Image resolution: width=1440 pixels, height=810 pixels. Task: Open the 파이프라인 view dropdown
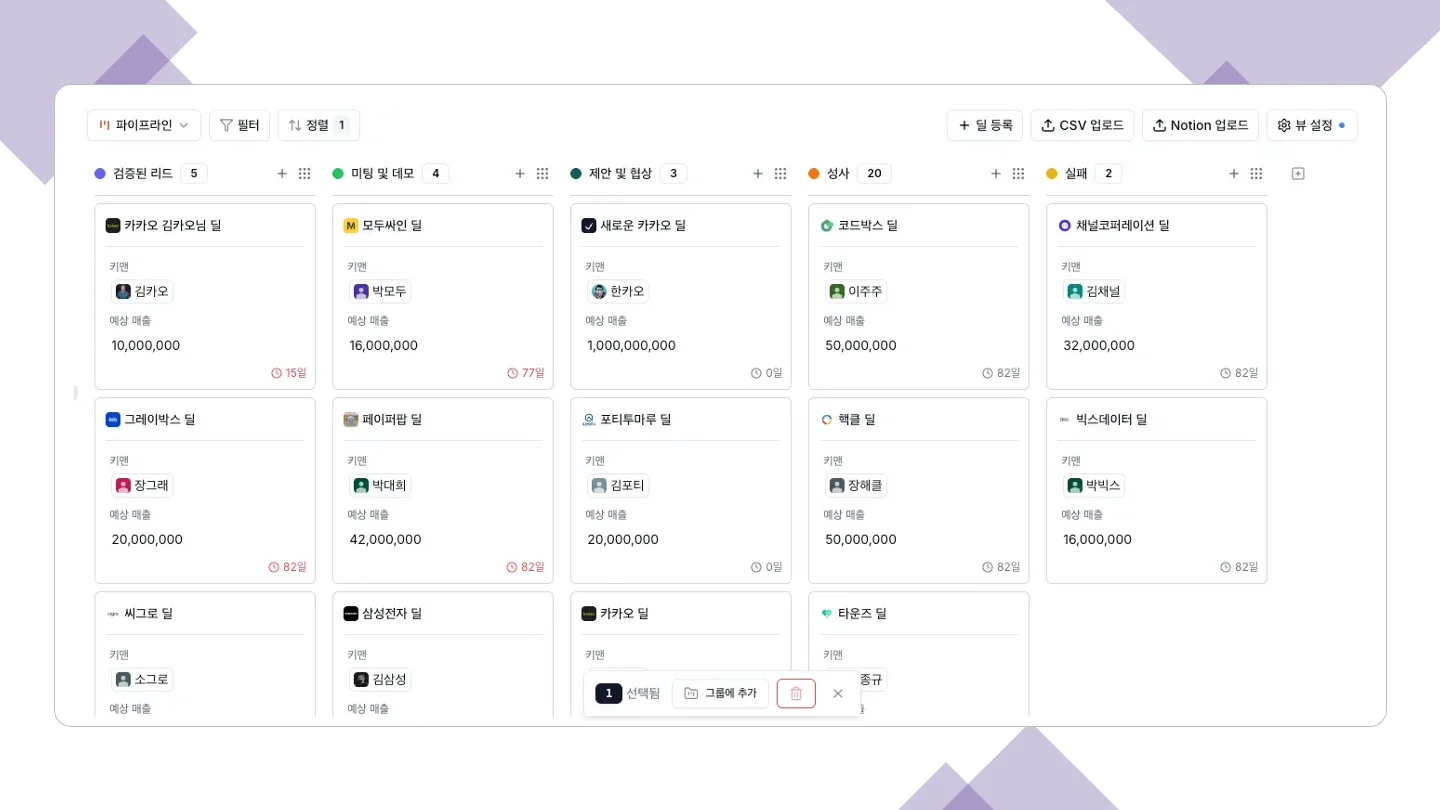click(x=144, y=125)
